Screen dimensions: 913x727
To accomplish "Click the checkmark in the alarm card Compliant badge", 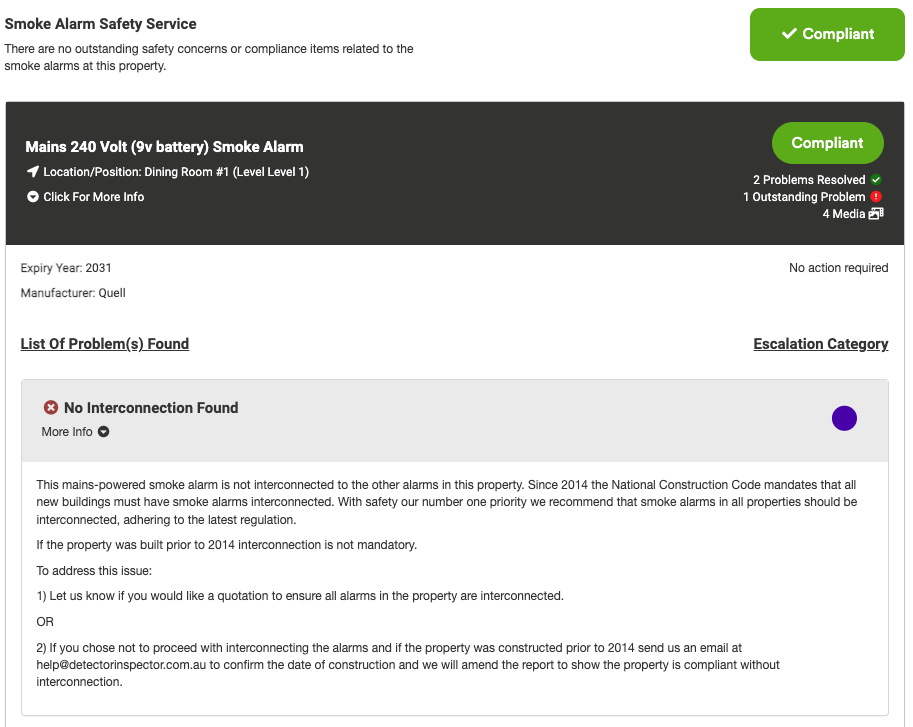I will 828,143.
